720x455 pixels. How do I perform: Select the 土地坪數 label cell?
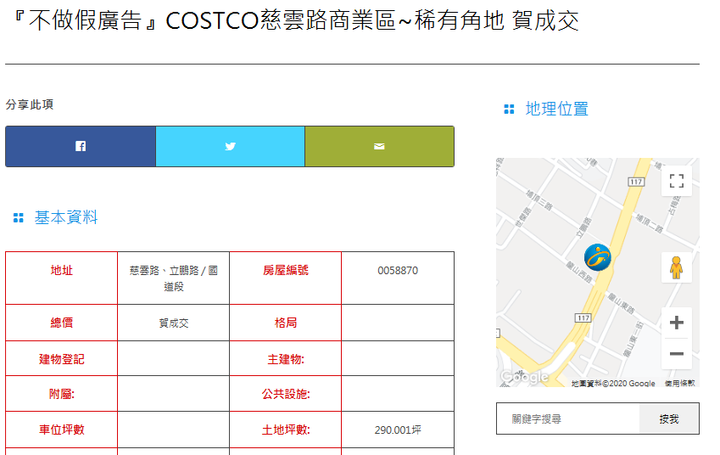[x=286, y=429]
